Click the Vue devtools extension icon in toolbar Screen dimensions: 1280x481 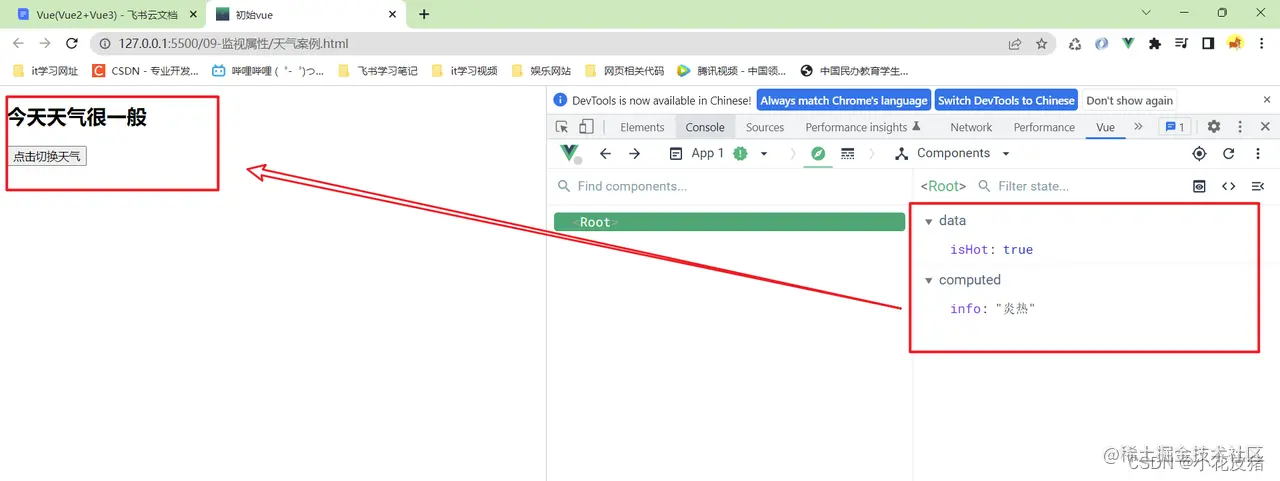pos(1128,44)
